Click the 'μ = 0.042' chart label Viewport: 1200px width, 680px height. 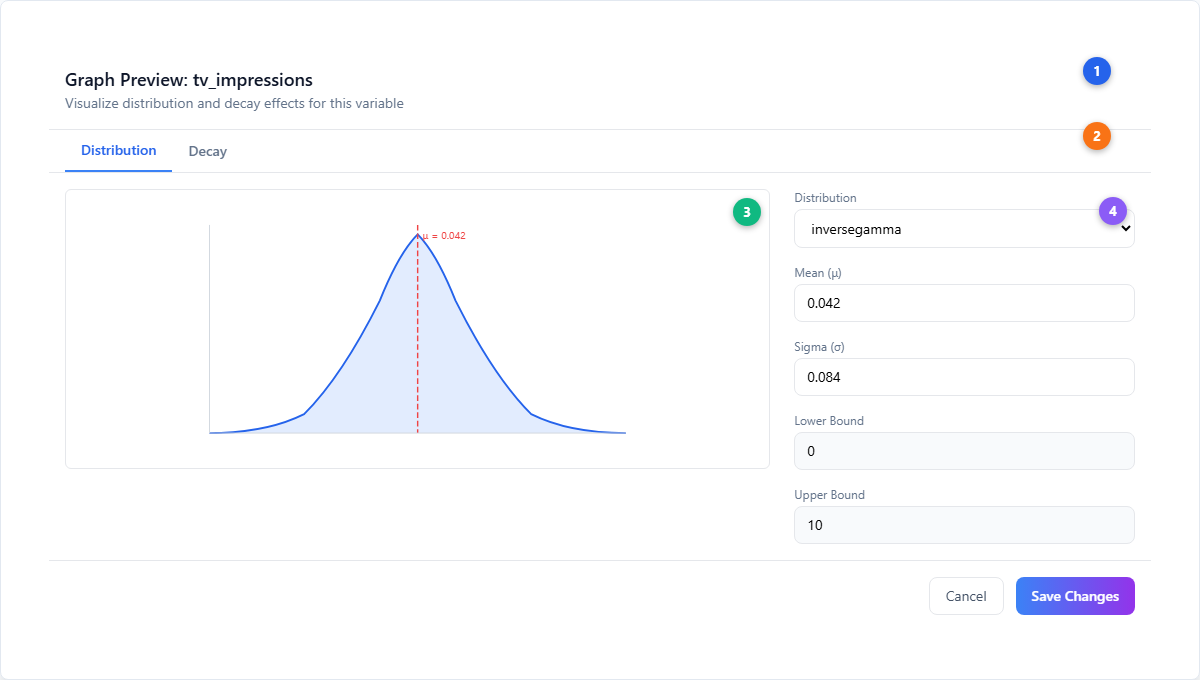point(444,236)
